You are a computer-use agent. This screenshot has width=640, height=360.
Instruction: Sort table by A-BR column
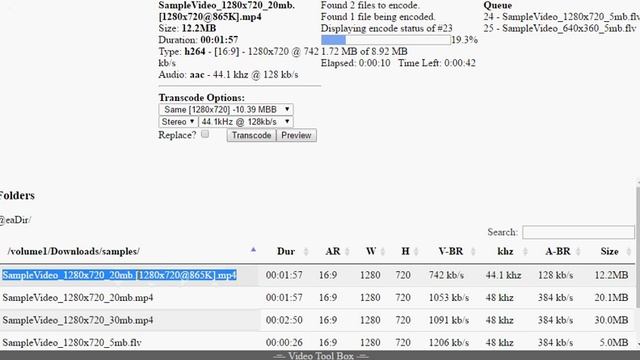pos(558,251)
